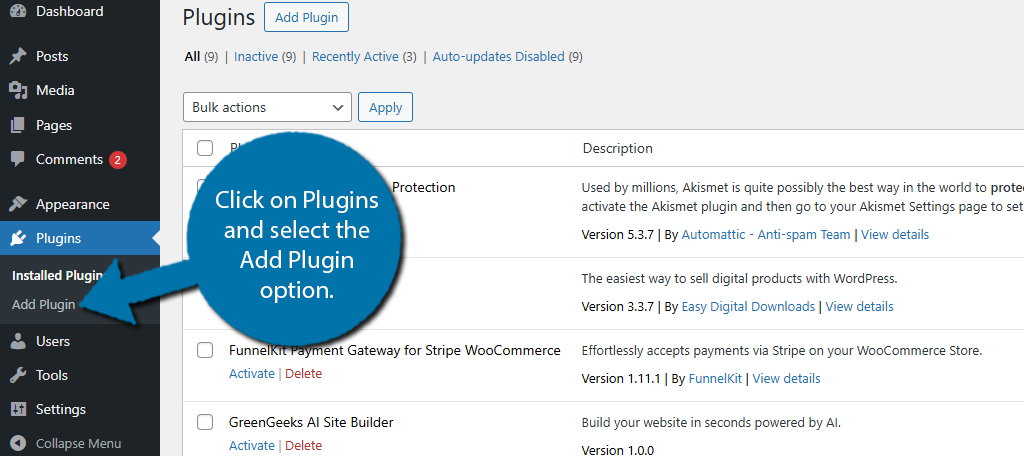
Task: Click the Media library icon
Action: pos(18,90)
